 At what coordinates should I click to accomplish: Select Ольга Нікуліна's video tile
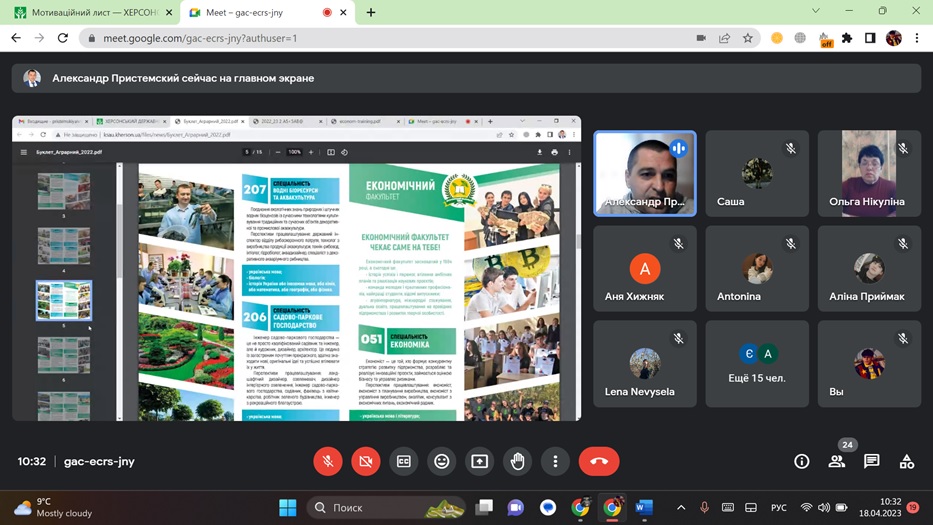[869, 173]
